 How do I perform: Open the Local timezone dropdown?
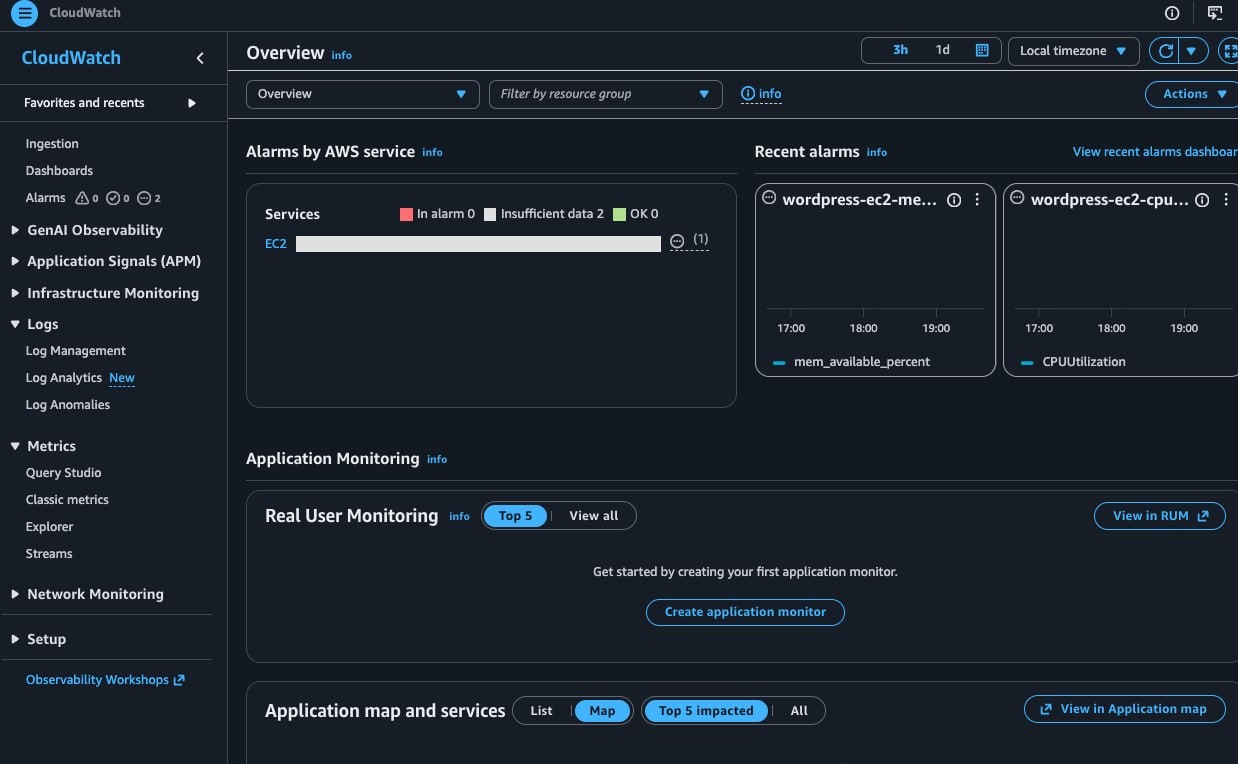click(x=1073, y=51)
